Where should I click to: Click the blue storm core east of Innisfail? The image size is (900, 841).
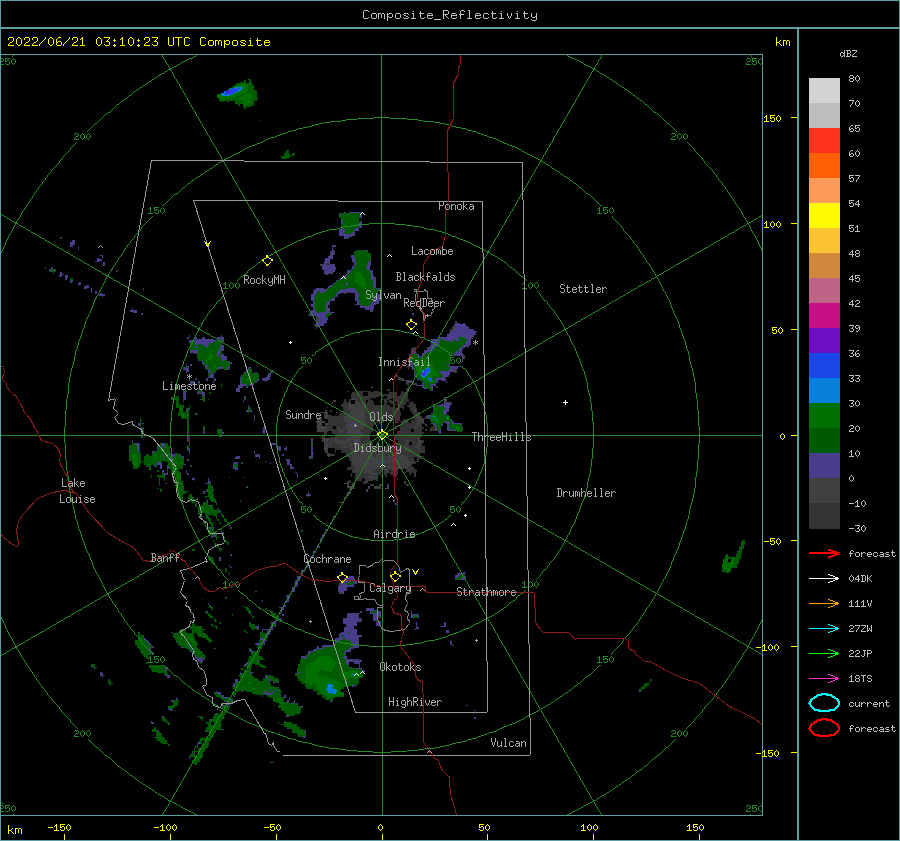pyautogui.click(x=425, y=373)
